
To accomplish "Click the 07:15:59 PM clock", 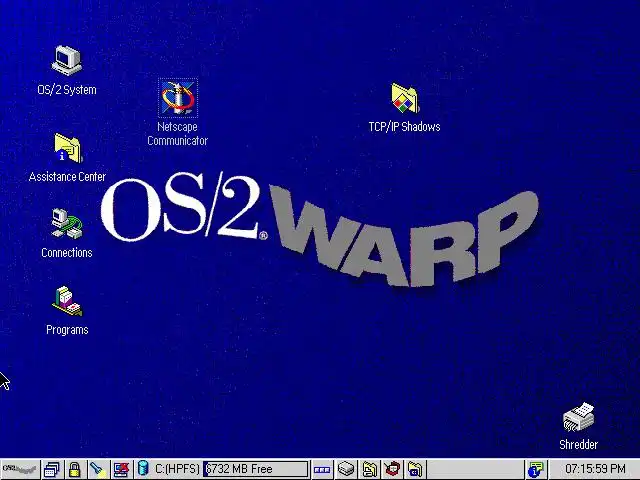I will [x=595, y=469].
